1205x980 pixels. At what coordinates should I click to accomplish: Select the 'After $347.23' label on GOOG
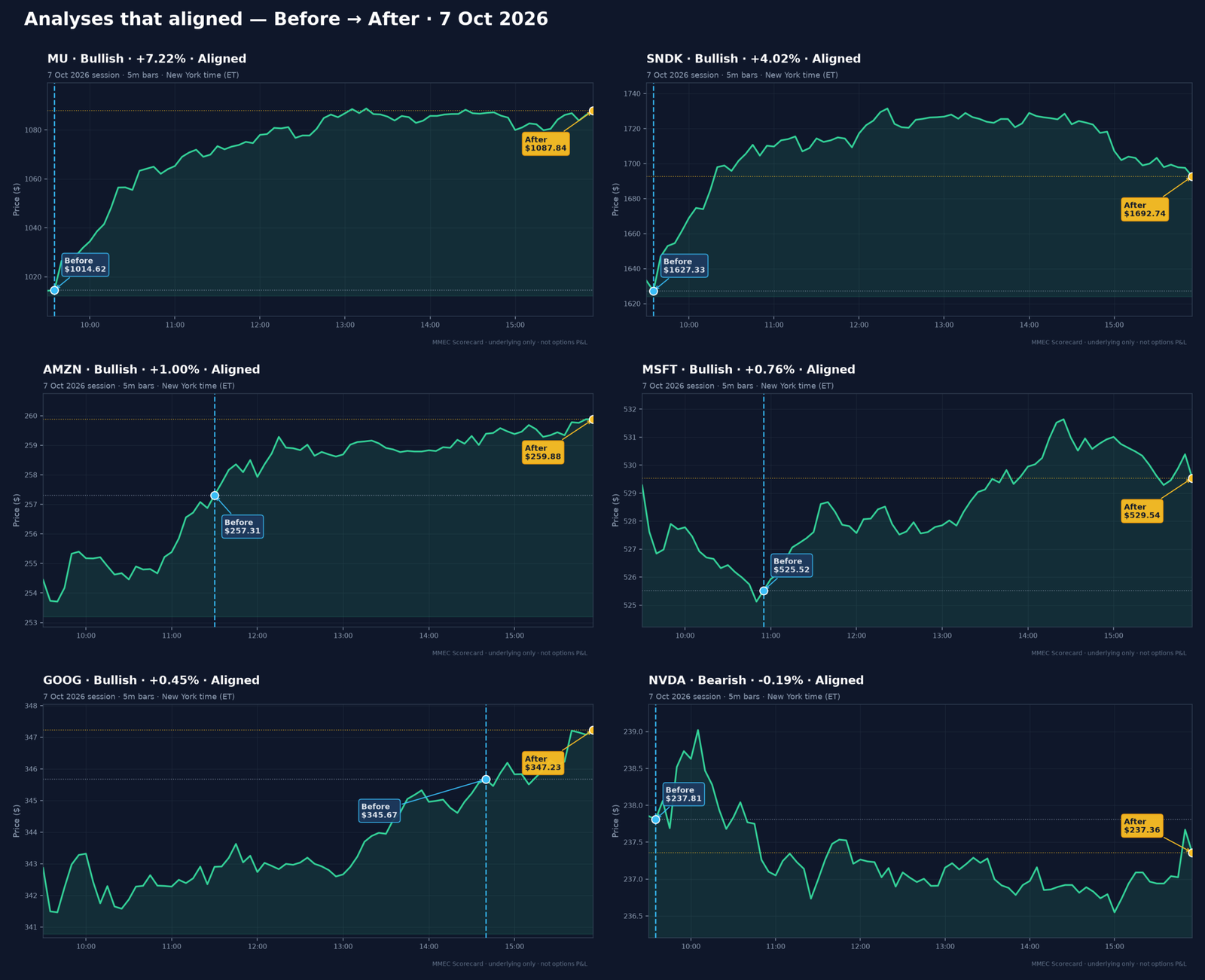(x=543, y=763)
